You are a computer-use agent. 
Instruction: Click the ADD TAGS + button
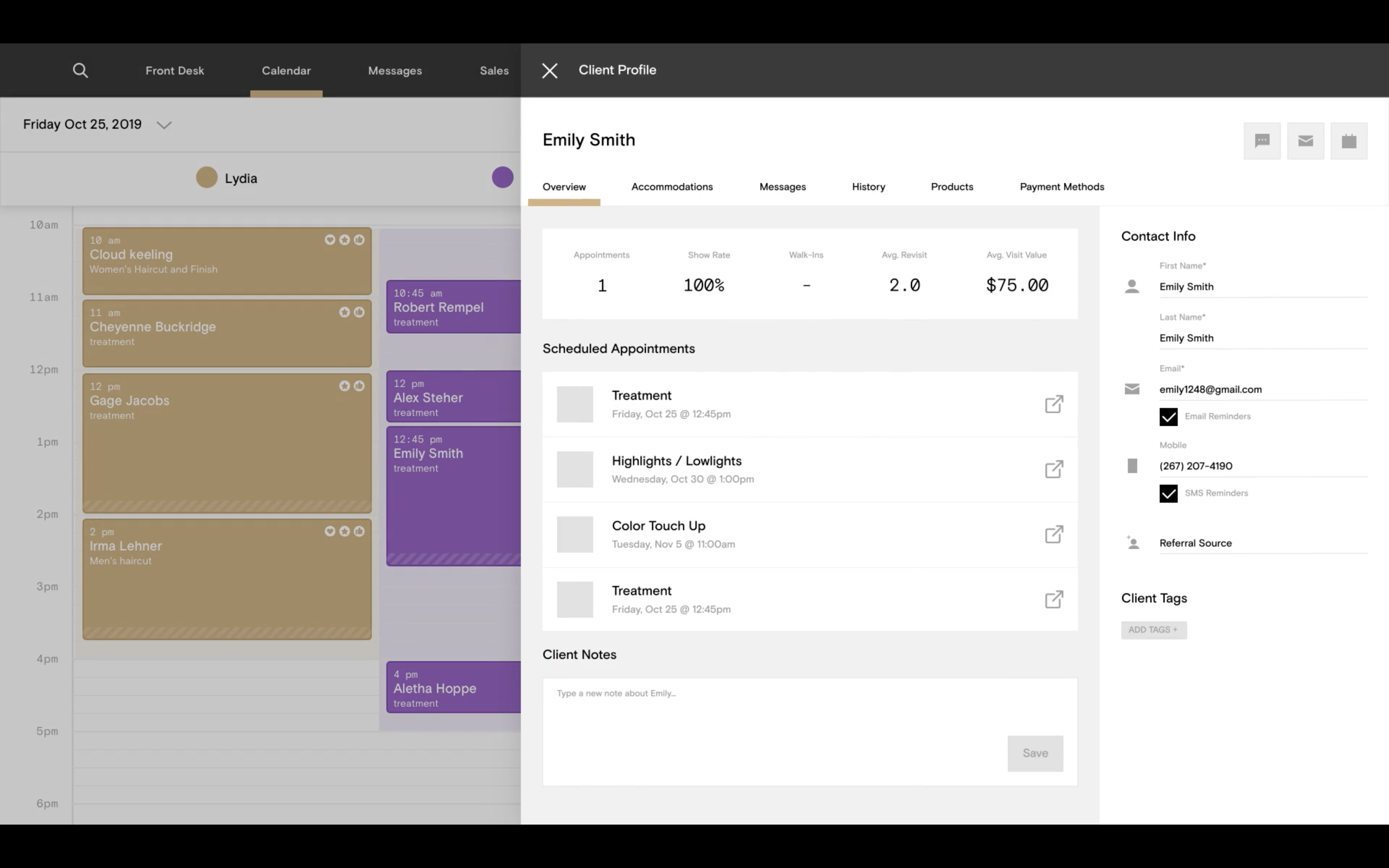[x=1153, y=630]
